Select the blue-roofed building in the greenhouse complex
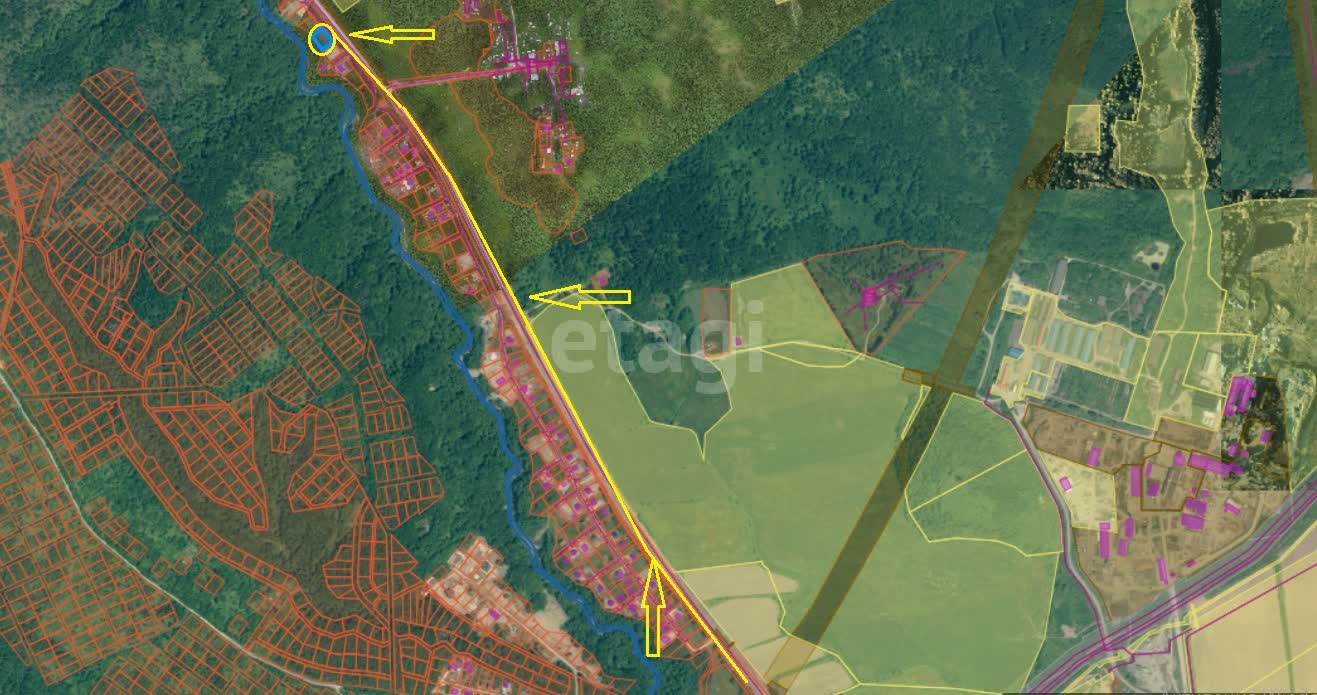This screenshot has height=695, width=1317. tap(1016, 352)
